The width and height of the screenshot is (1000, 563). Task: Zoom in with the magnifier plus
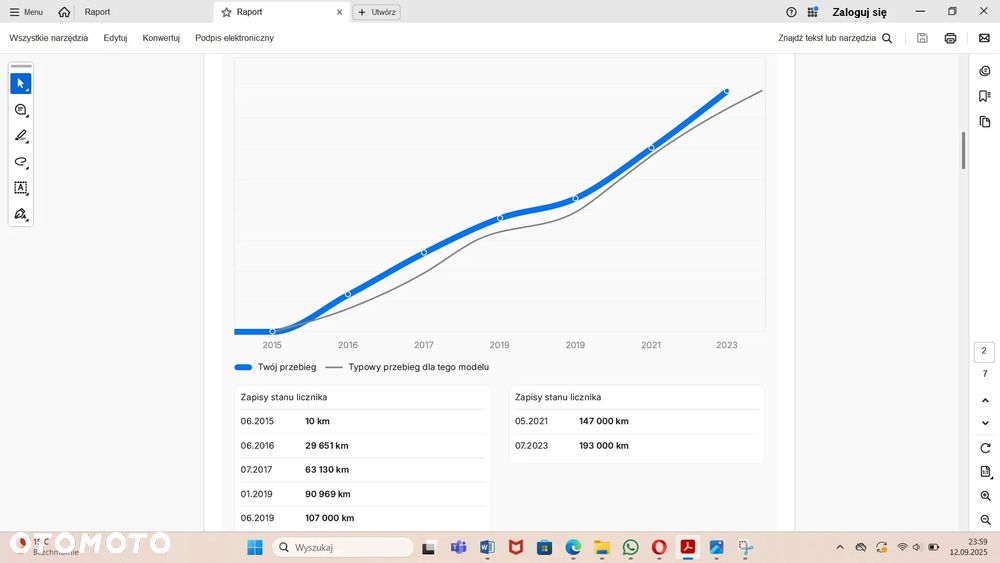tap(985, 496)
